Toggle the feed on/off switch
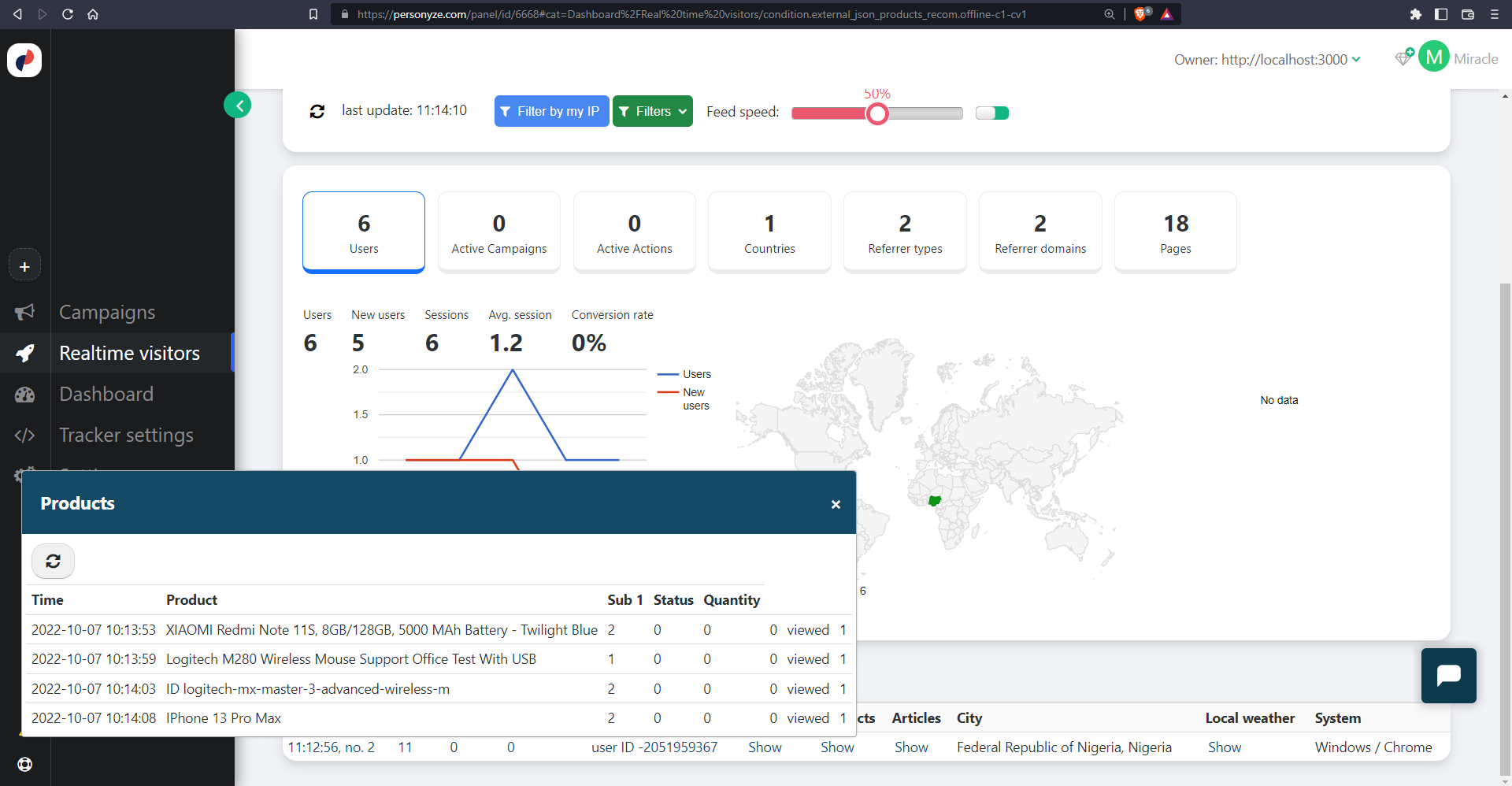Screen dimensions: 1512x786 [992, 113]
